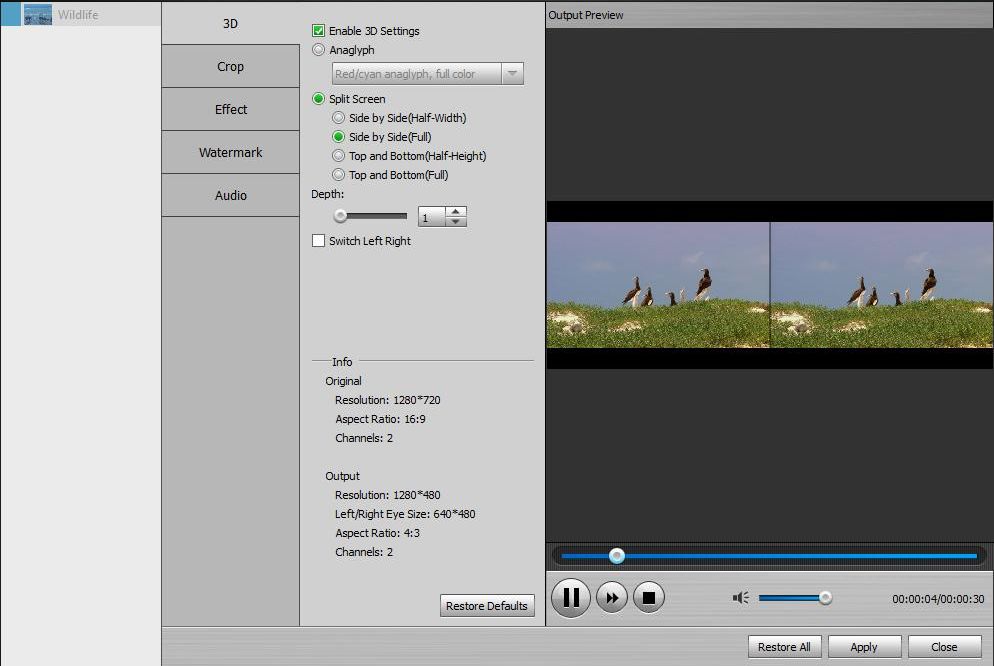The image size is (994, 666).
Task: Click Restore Defaults
Action: [487, 605]
